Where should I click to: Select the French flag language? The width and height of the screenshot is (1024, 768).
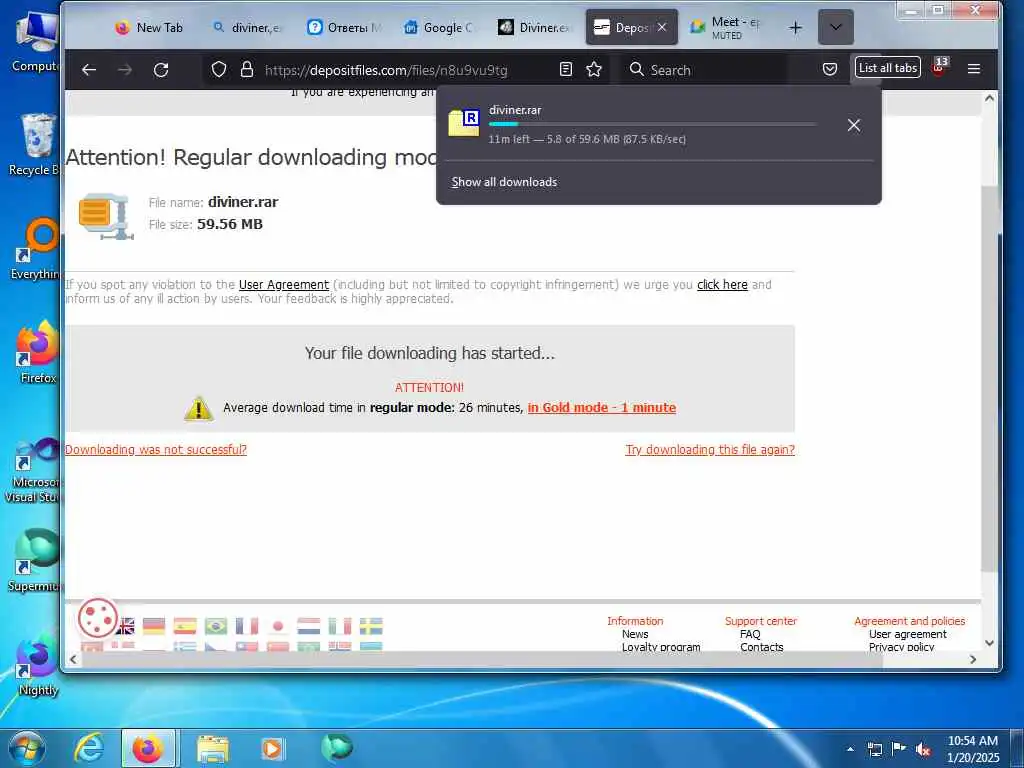tap(247, 626)
